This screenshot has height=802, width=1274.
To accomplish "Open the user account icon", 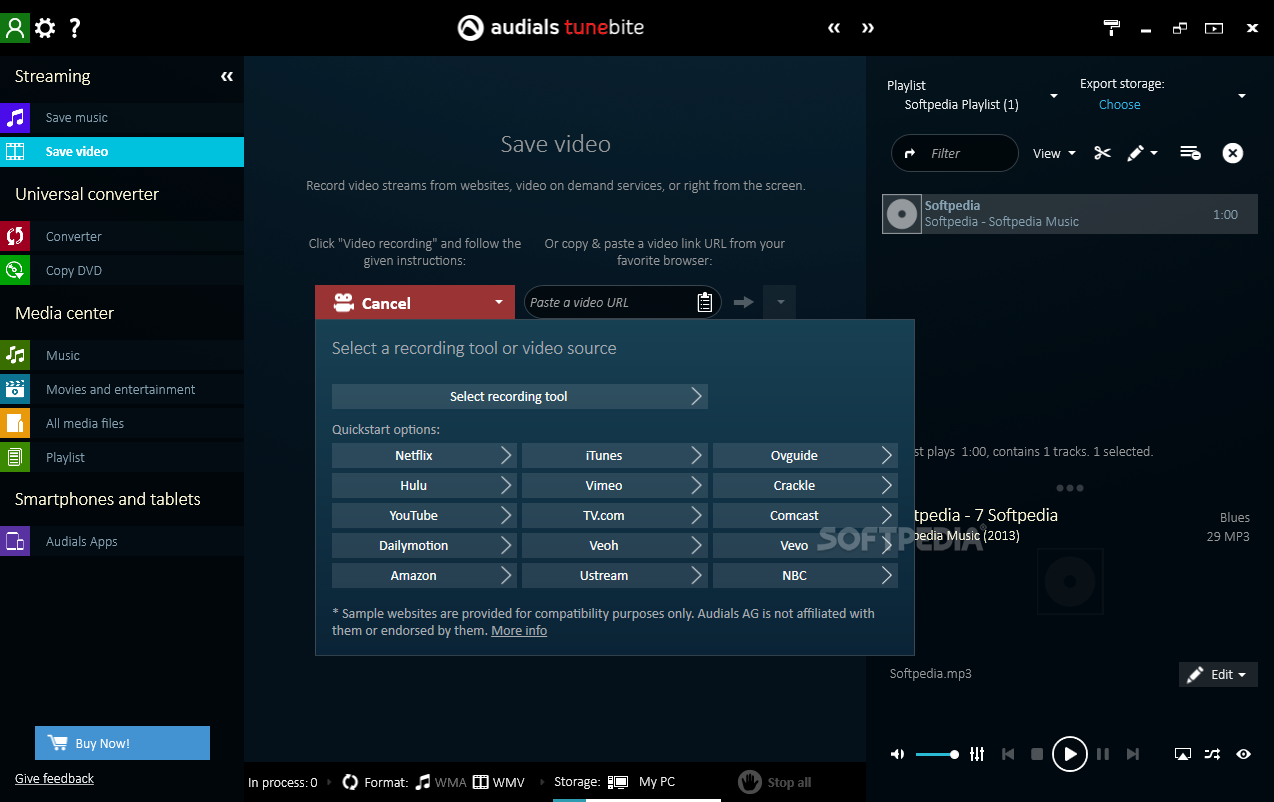I will [15, 27].
